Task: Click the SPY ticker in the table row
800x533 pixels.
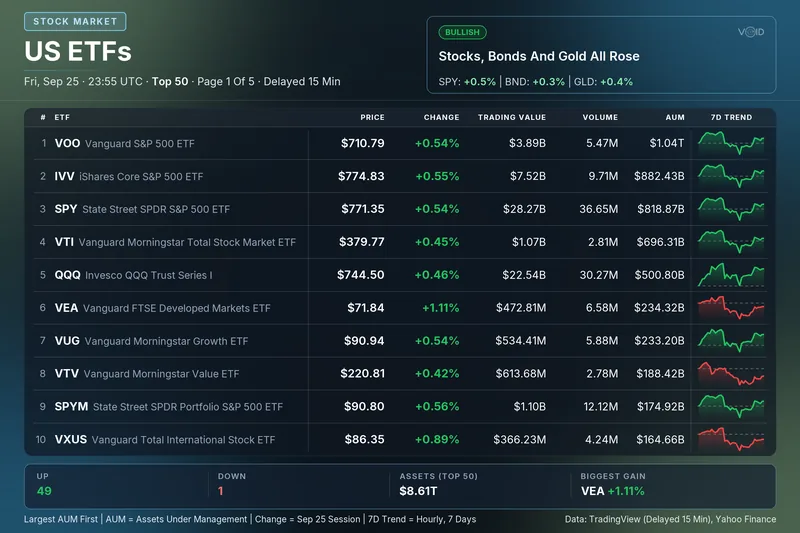Action: point(66,209)
